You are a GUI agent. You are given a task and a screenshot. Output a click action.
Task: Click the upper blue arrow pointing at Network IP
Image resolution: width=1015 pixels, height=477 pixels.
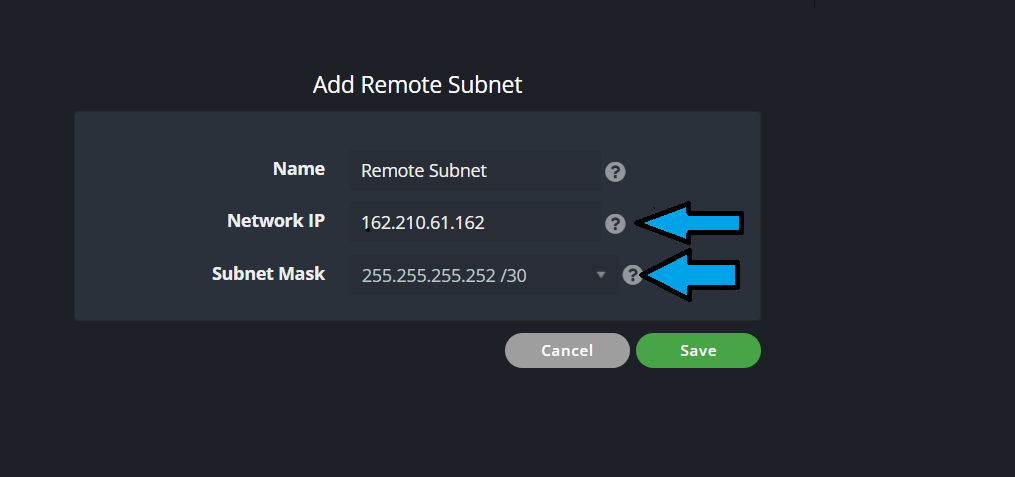(691, 222)
